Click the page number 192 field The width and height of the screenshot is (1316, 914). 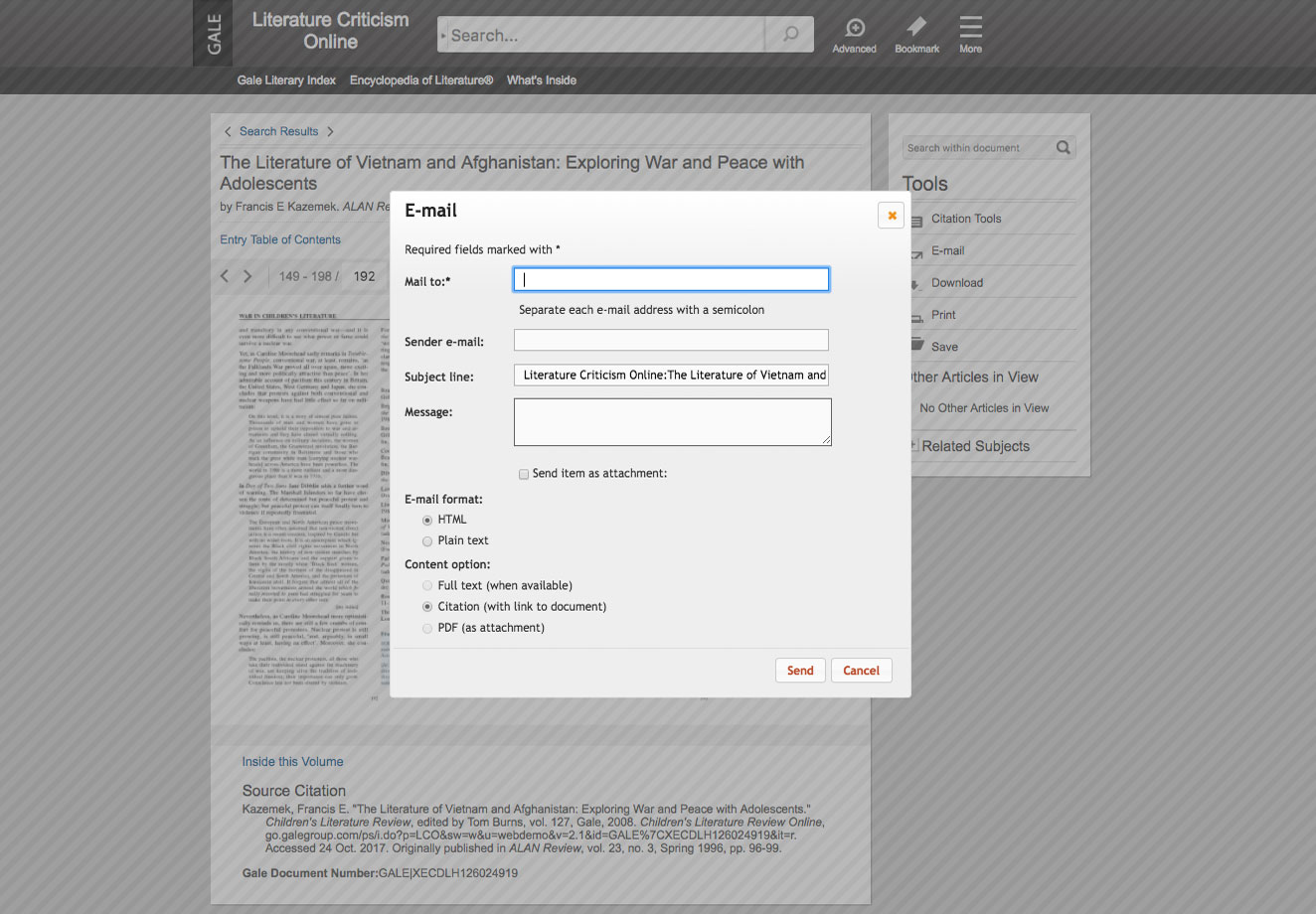(x=365, y=276)
